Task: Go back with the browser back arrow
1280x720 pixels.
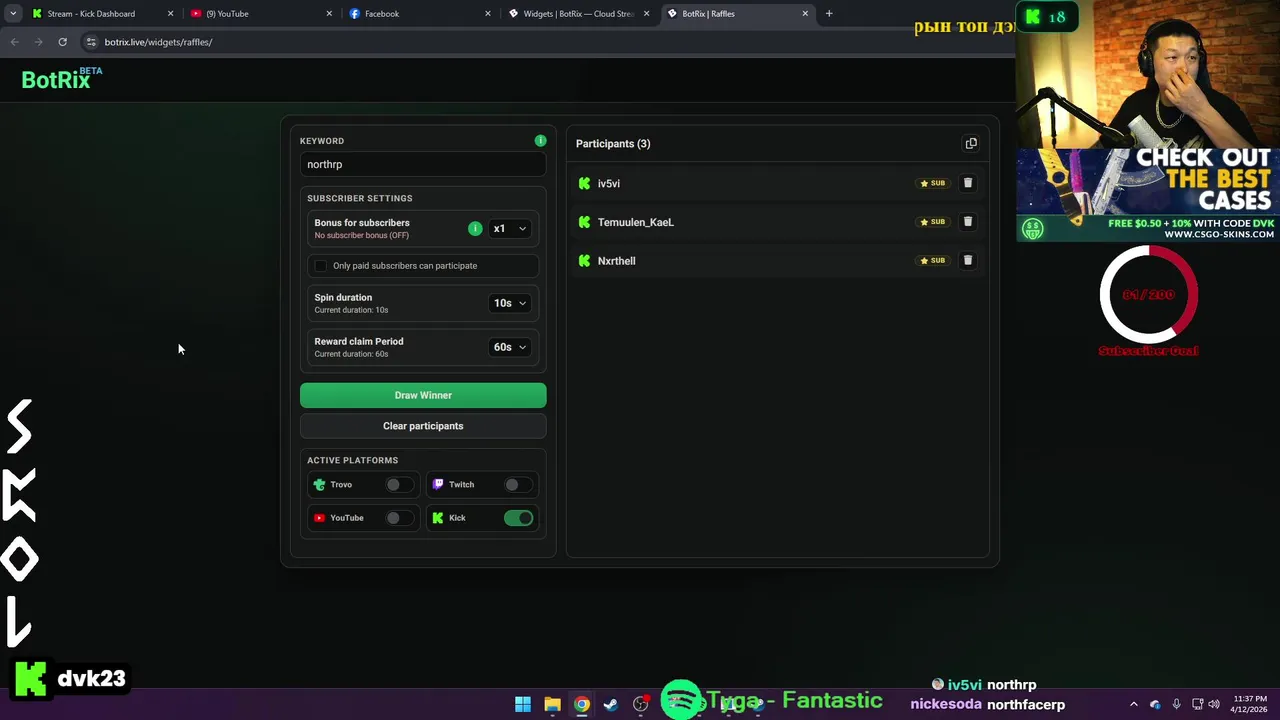Action: tap(14, 42)
